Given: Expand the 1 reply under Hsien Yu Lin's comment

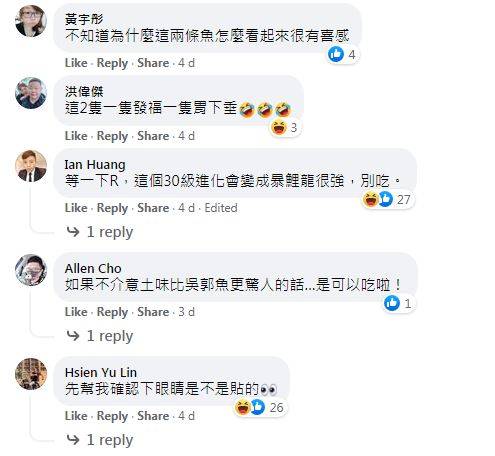Looking at the screenshot, I should click(x=100, y=440).
